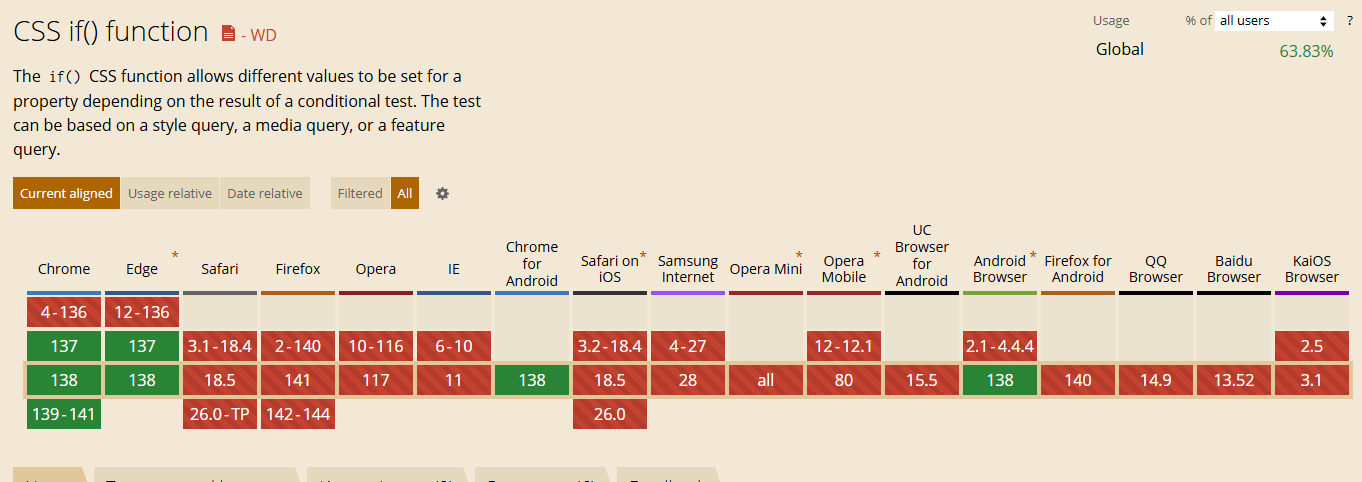
Task: Select the Filtered browsers option
Action: pos(360,193)
